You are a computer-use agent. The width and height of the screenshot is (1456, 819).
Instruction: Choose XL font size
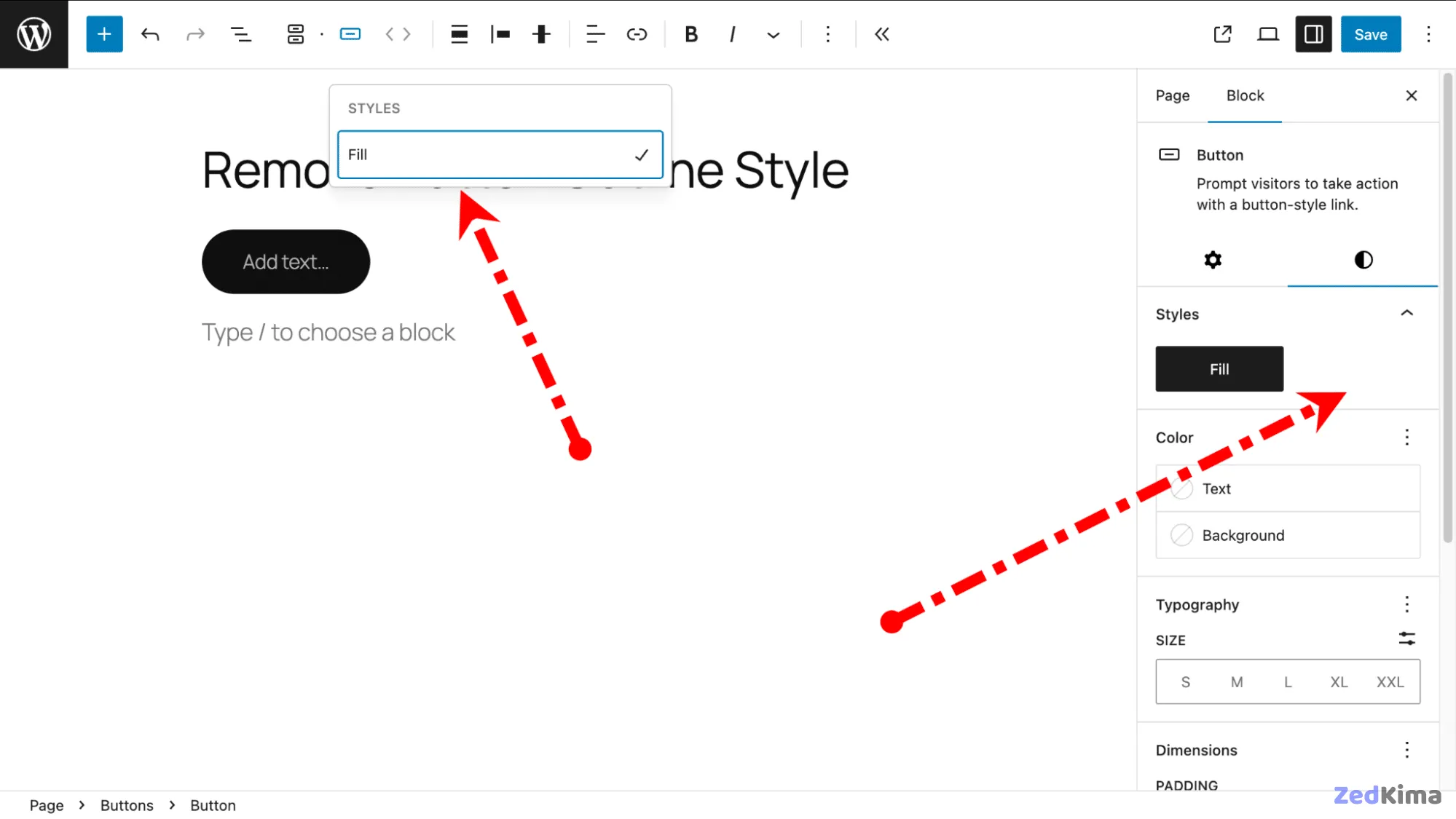click(1339, 681)
